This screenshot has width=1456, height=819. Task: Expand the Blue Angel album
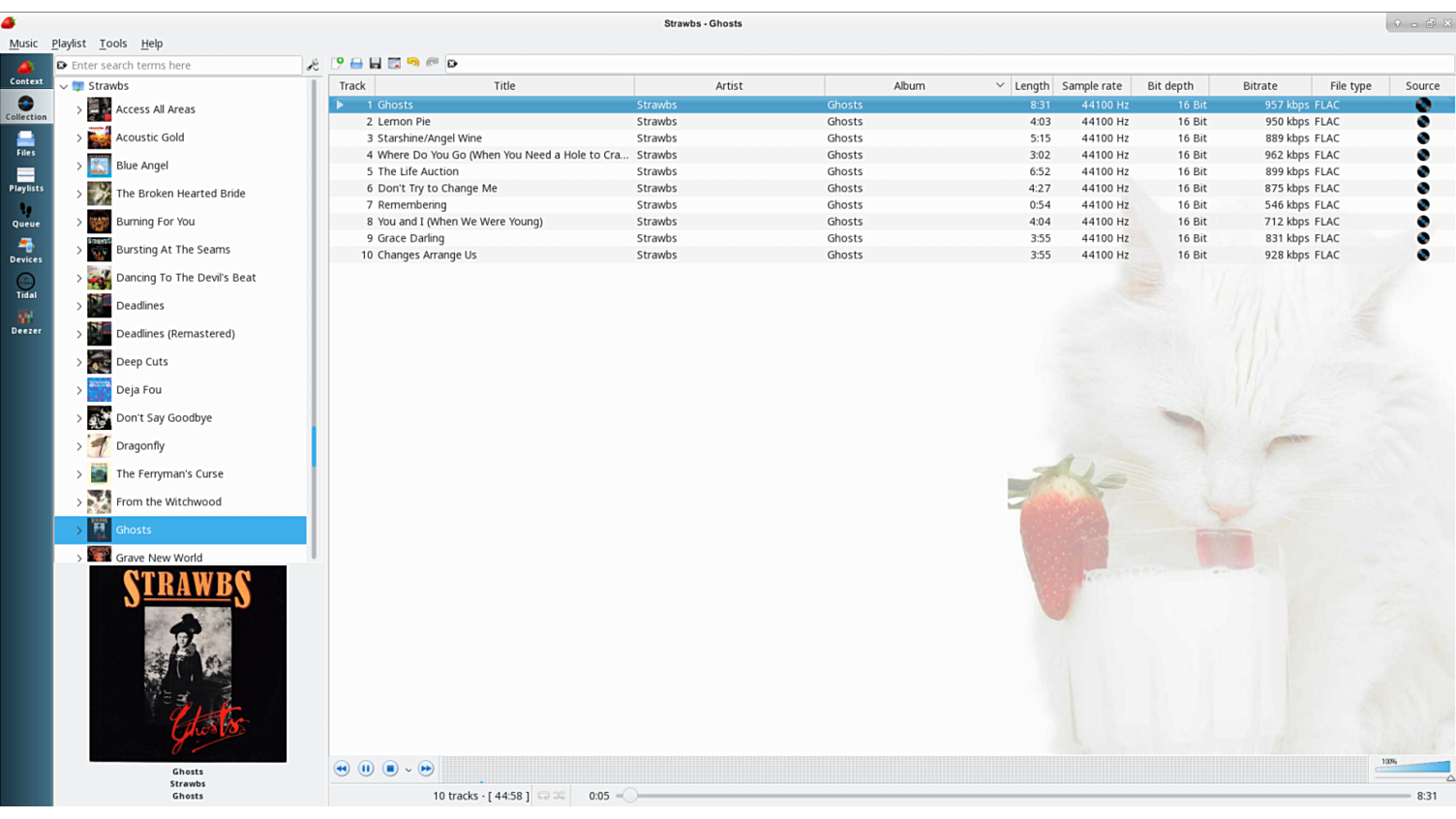79,166
